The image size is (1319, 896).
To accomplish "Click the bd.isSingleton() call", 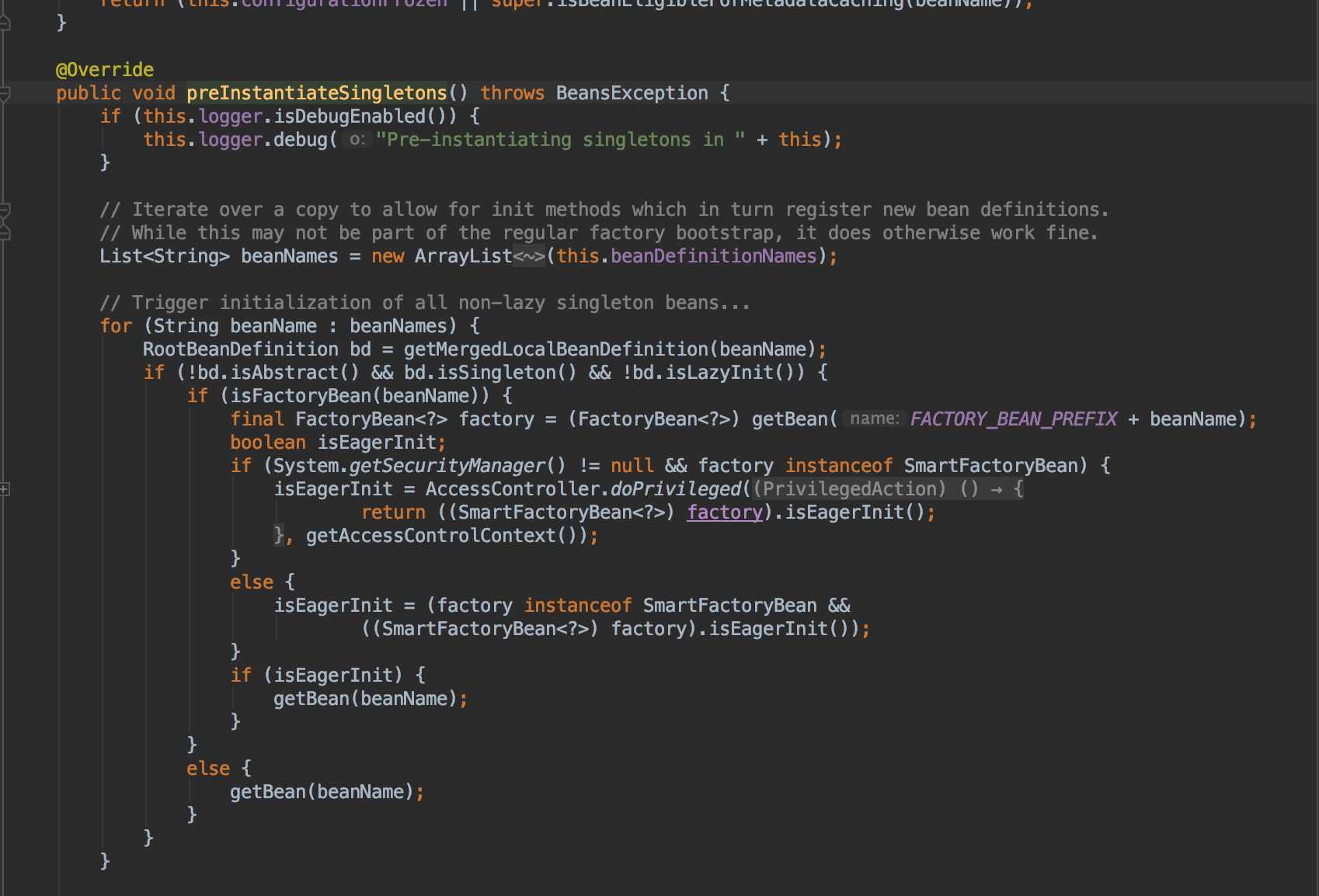I will (491, 373).
